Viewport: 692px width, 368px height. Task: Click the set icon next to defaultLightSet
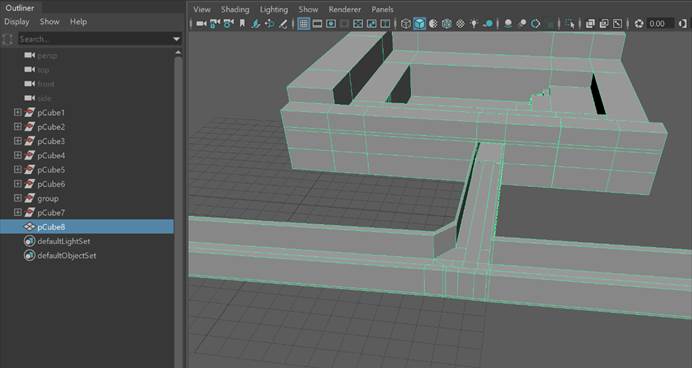coord(30,241)
